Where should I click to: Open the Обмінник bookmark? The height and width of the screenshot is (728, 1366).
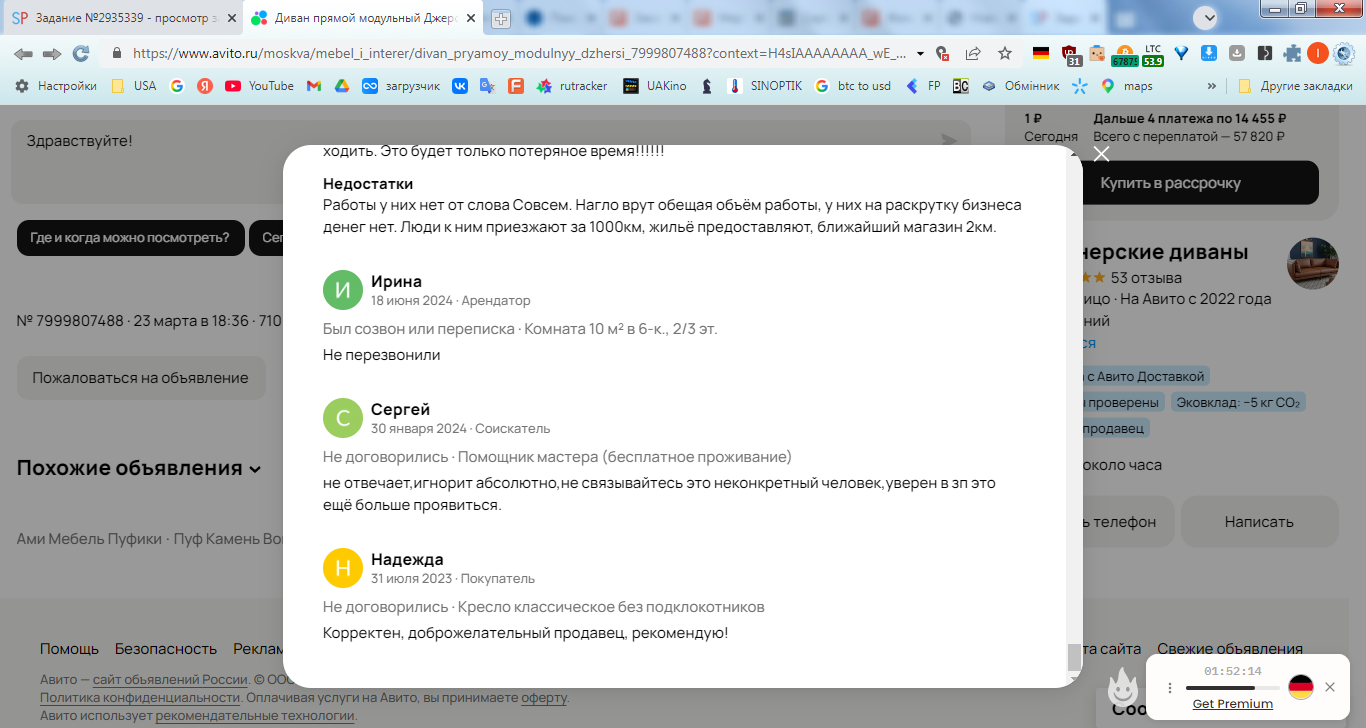(1020, 86)
